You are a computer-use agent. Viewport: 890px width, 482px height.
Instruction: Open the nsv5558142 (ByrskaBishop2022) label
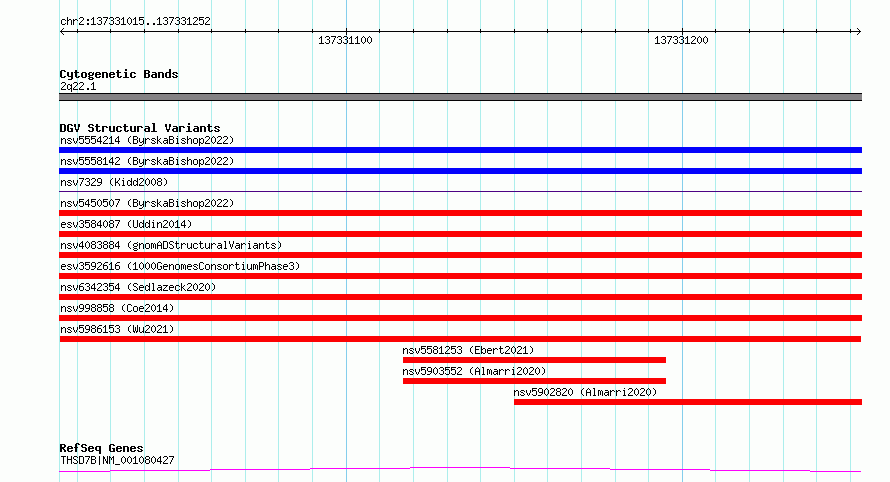tap(147, 161)
